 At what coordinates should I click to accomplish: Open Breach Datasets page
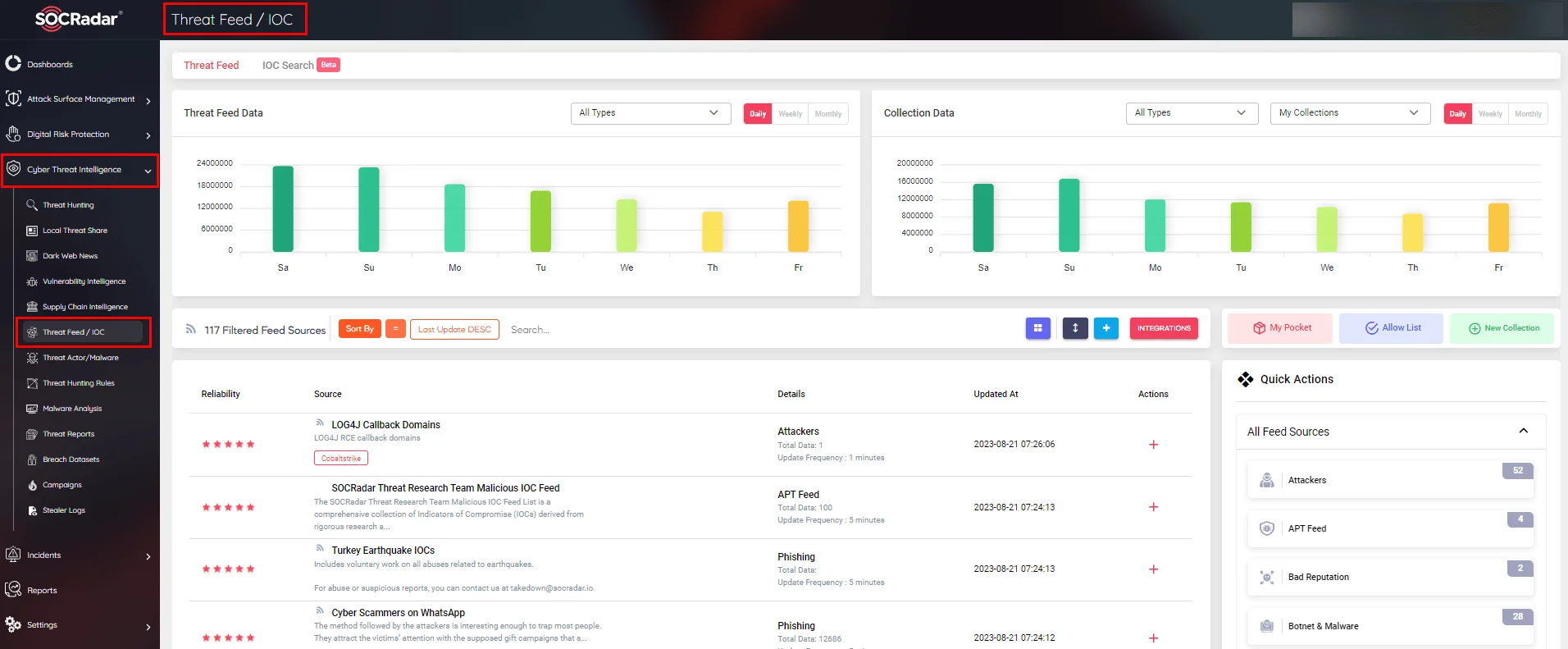click(71, 459)
